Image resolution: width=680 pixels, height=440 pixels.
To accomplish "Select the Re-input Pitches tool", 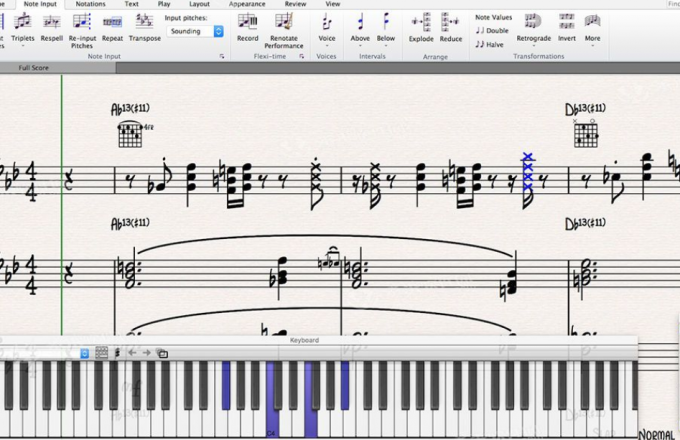I will (x=82, y=21).
